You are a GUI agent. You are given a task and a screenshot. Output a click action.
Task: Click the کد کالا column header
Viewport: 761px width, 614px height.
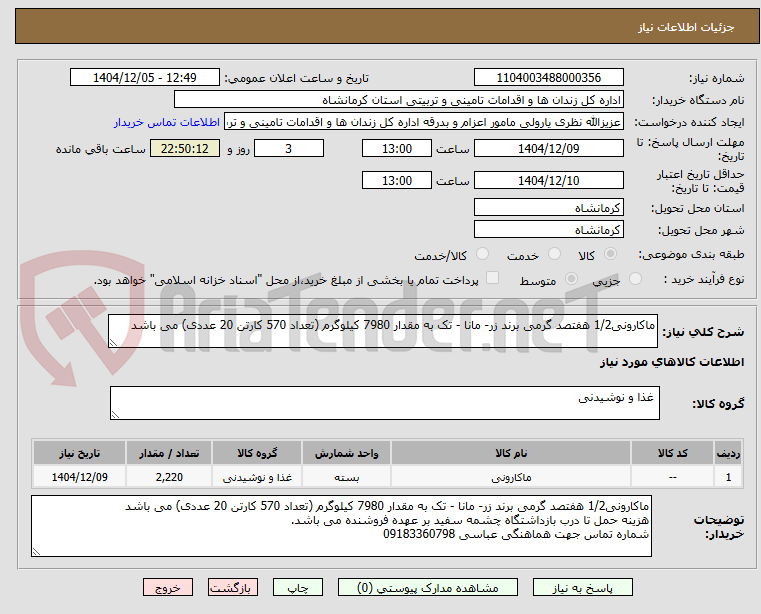pyautogui.click(x=672, y=453)
